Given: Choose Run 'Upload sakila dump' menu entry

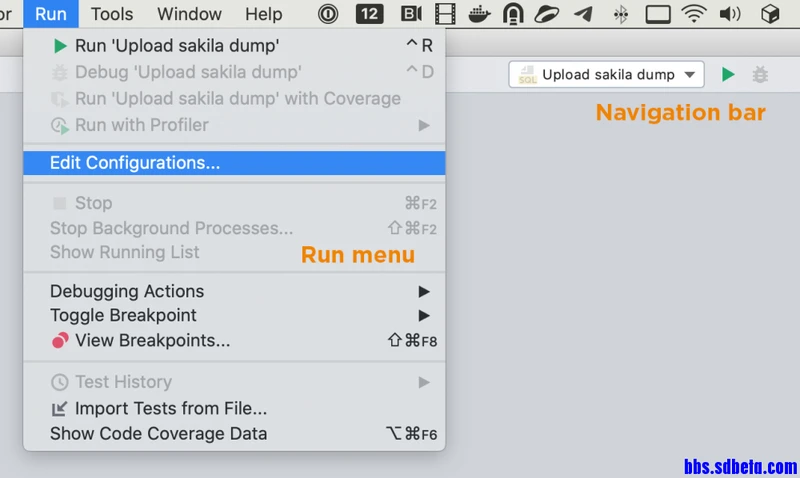Looking at the screenshot, I should pos(234,46).
